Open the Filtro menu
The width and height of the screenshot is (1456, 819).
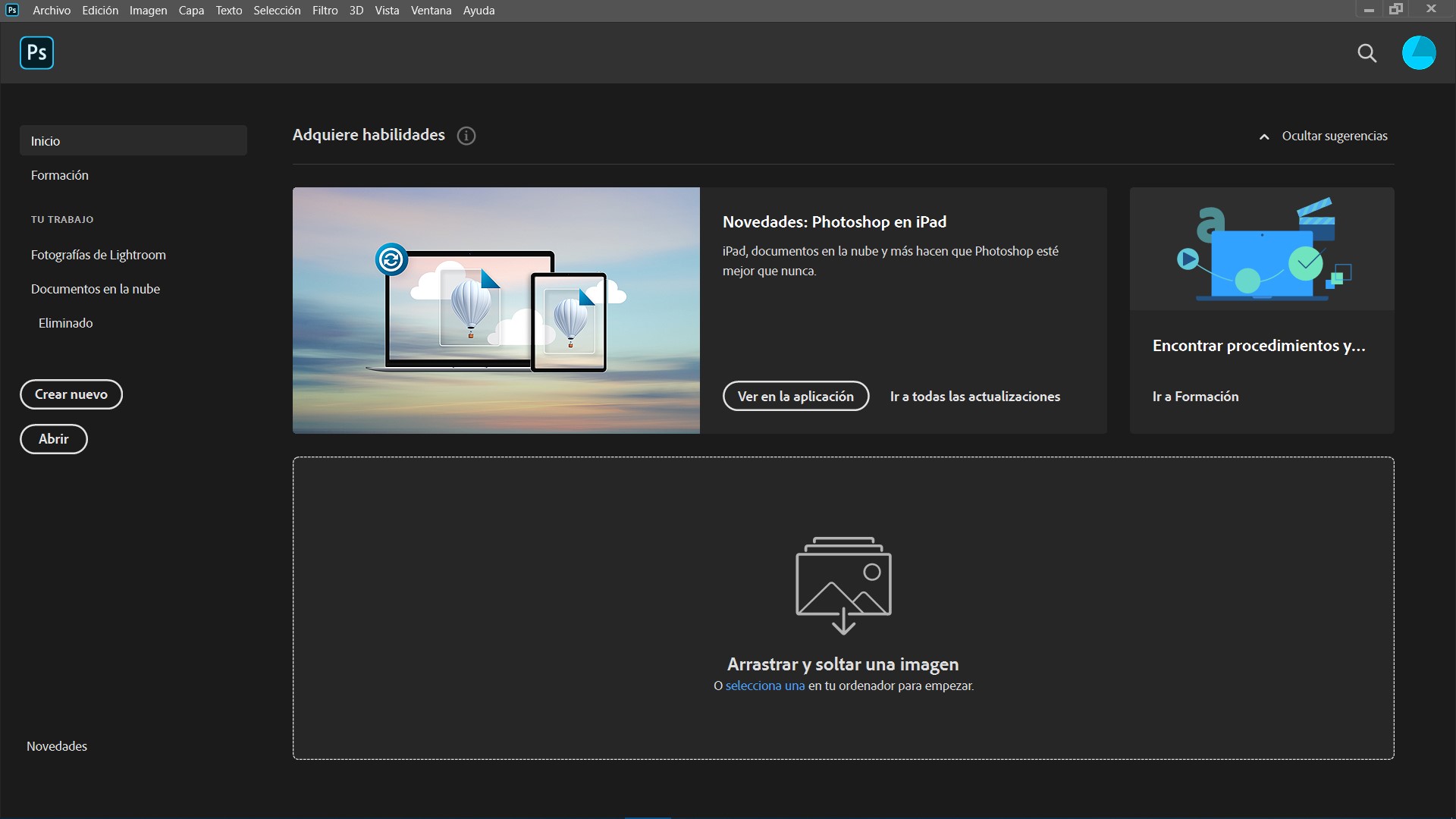coord(325,11)
